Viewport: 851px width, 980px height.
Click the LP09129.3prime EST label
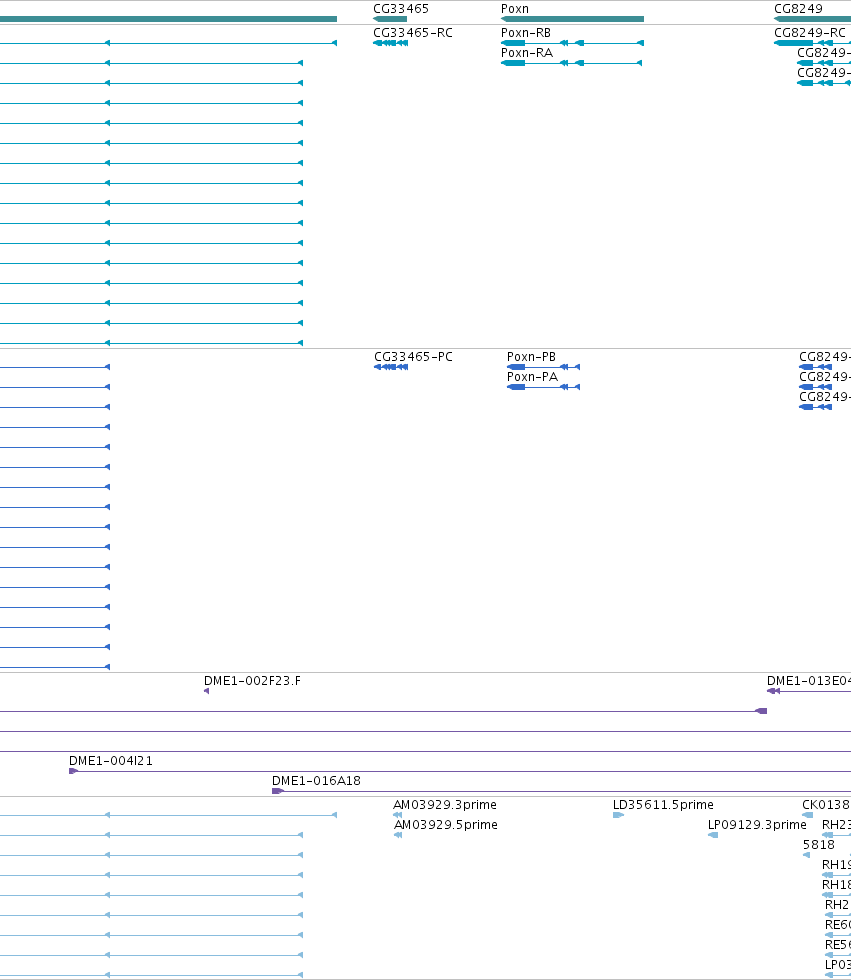pyautogui.click(x=757, y=824)
